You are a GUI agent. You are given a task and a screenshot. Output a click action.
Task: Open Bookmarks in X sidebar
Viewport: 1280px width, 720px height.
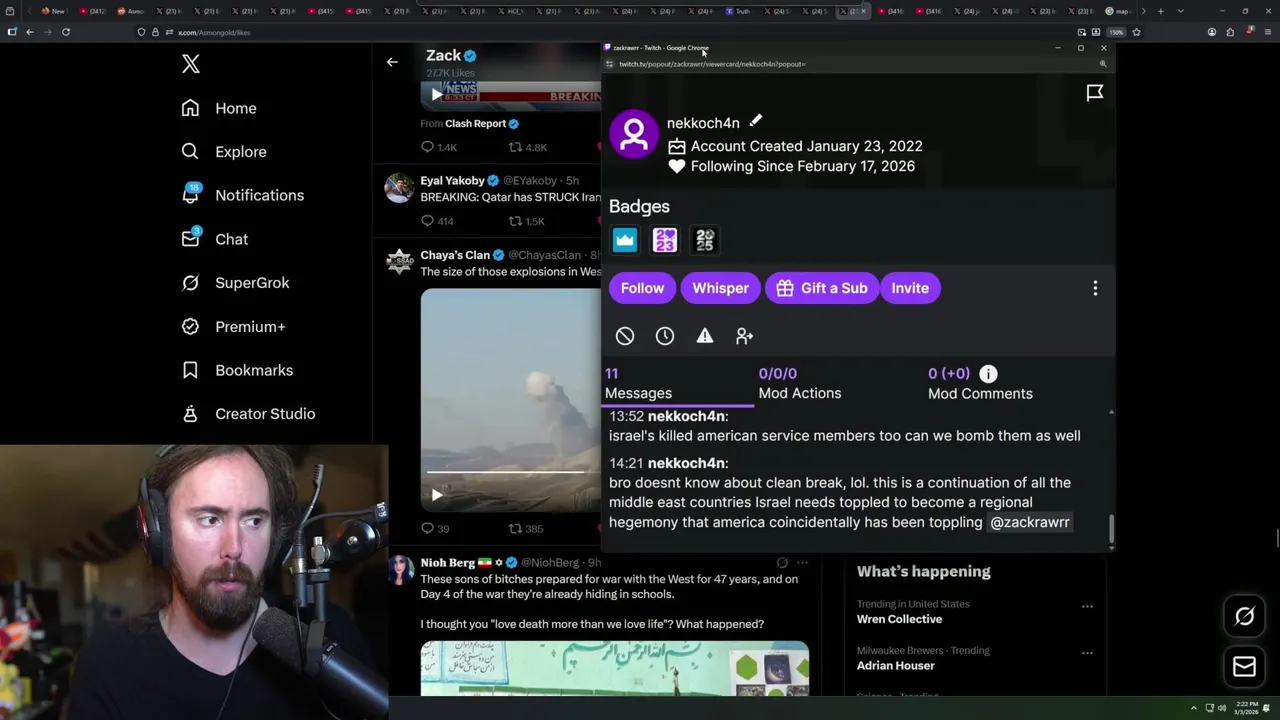254,370
